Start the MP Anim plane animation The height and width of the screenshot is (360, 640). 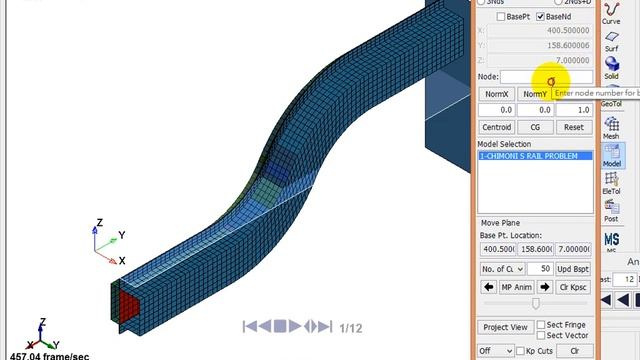click(x=516, y=287)
